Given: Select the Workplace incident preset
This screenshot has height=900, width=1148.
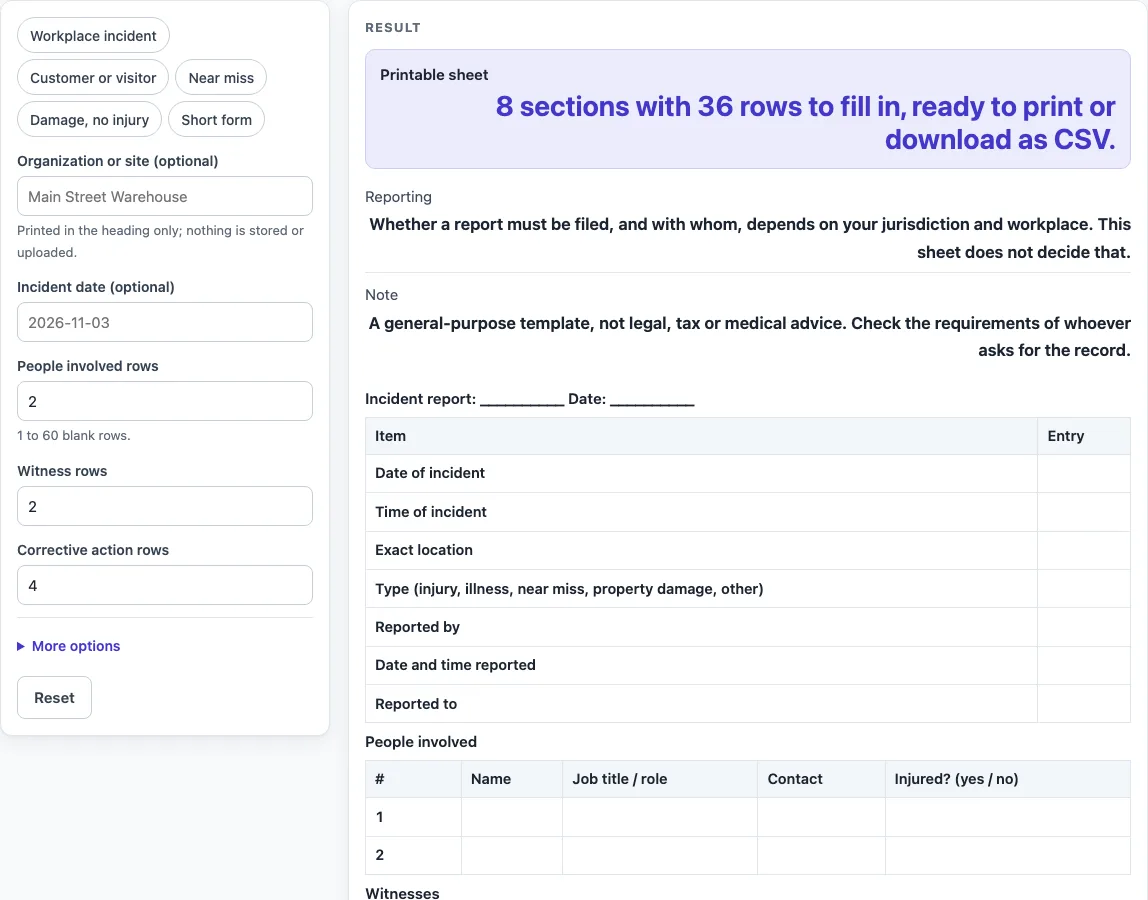Looking at the screenshot, I should (93, 36).
